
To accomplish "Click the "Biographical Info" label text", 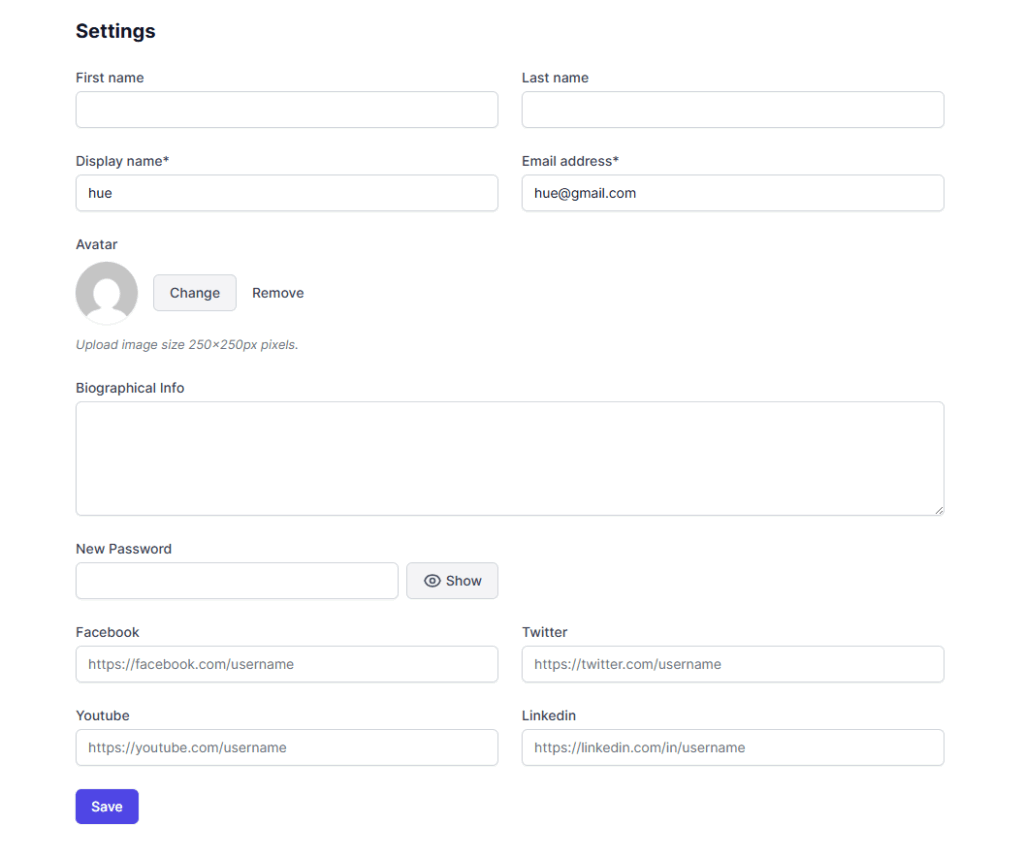I will point(130,388).
